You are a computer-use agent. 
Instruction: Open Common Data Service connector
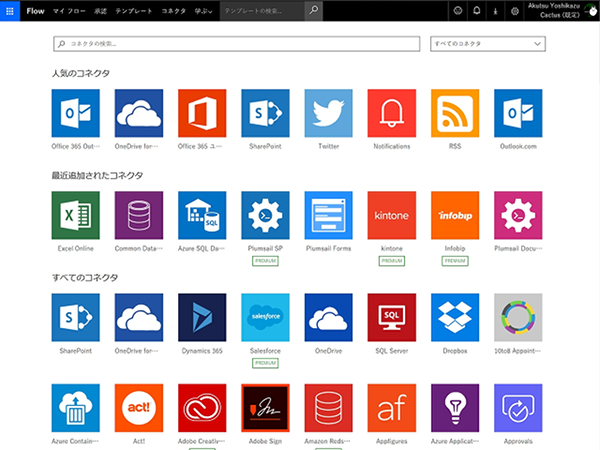click(x=139, y=215)
